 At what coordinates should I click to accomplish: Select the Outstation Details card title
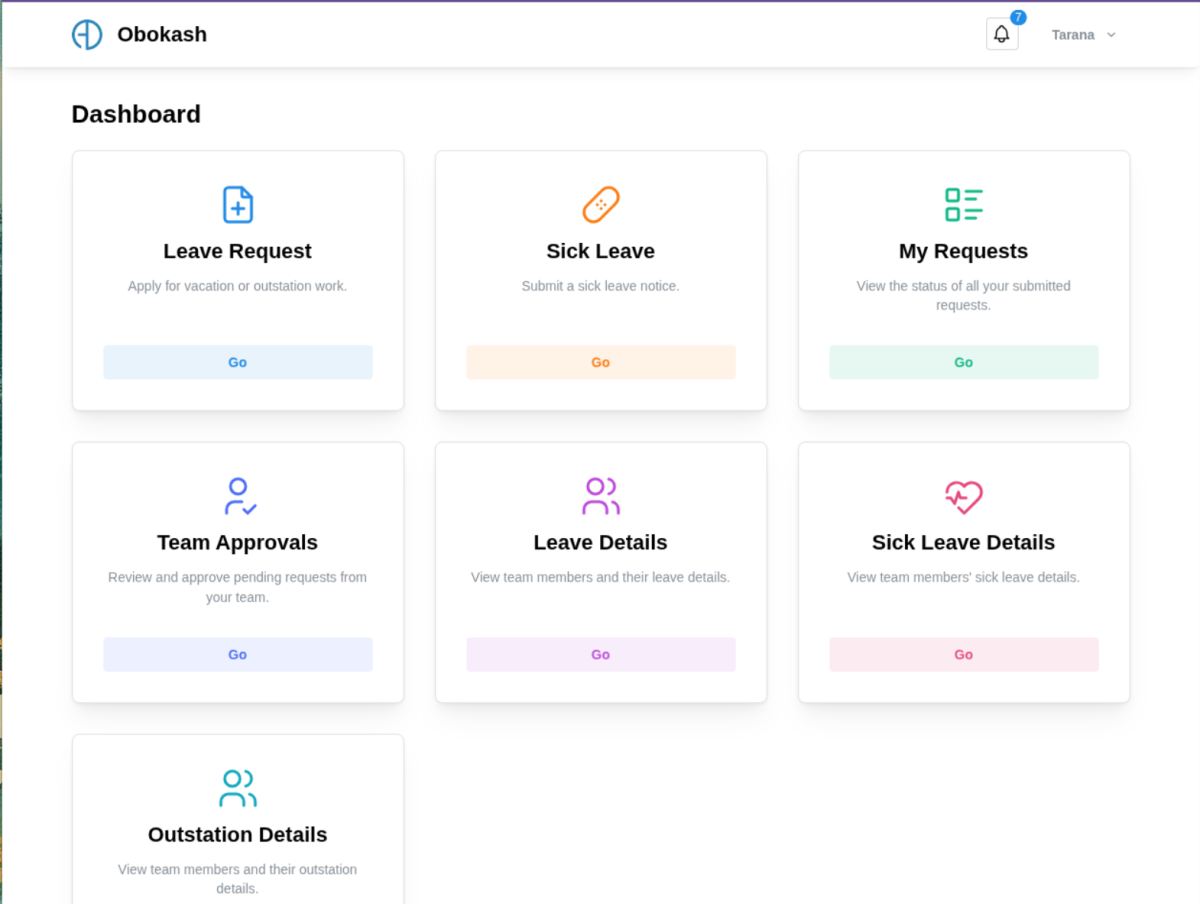click(x=238, y=835)
